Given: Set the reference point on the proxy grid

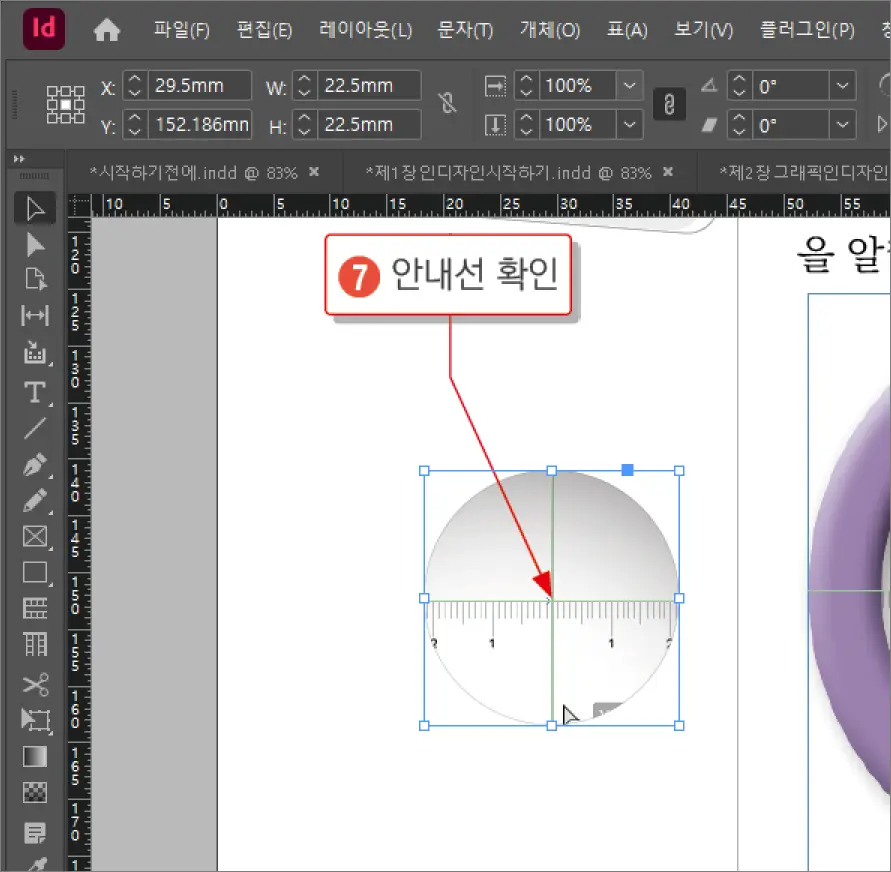Looking at the screenshot, I should pos(65,104).
